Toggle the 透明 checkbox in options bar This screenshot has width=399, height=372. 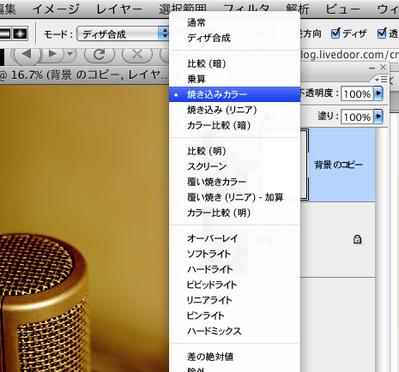tap(382, 33)
